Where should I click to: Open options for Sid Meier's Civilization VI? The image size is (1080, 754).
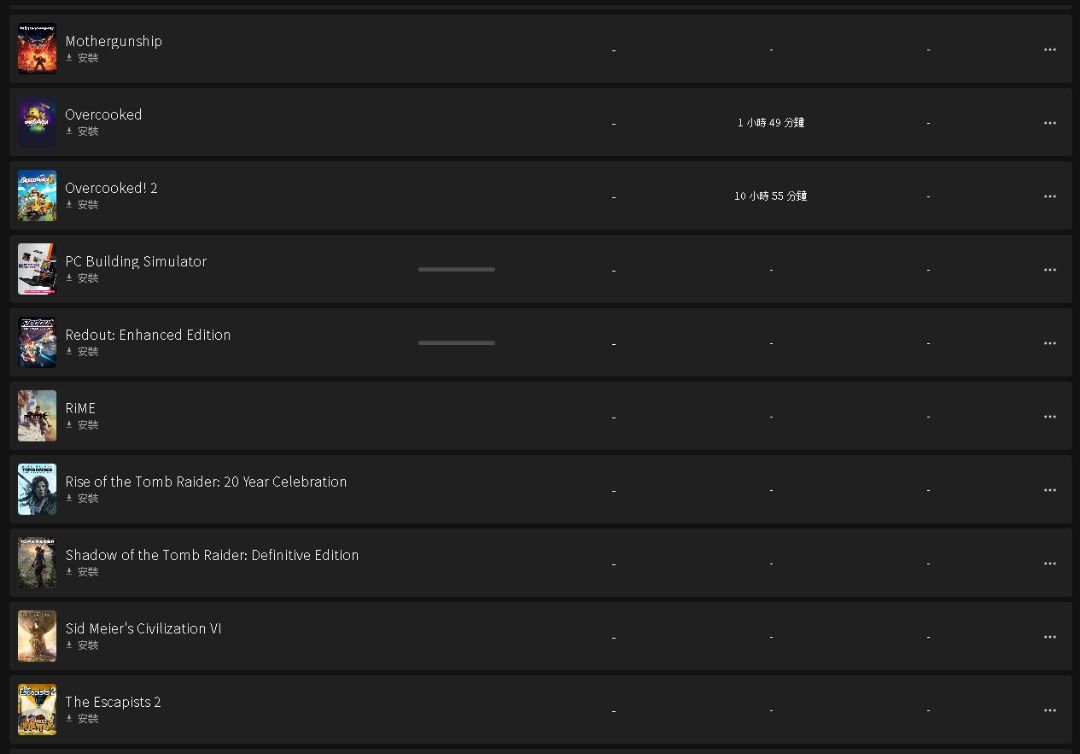(x=1049, y=637)
